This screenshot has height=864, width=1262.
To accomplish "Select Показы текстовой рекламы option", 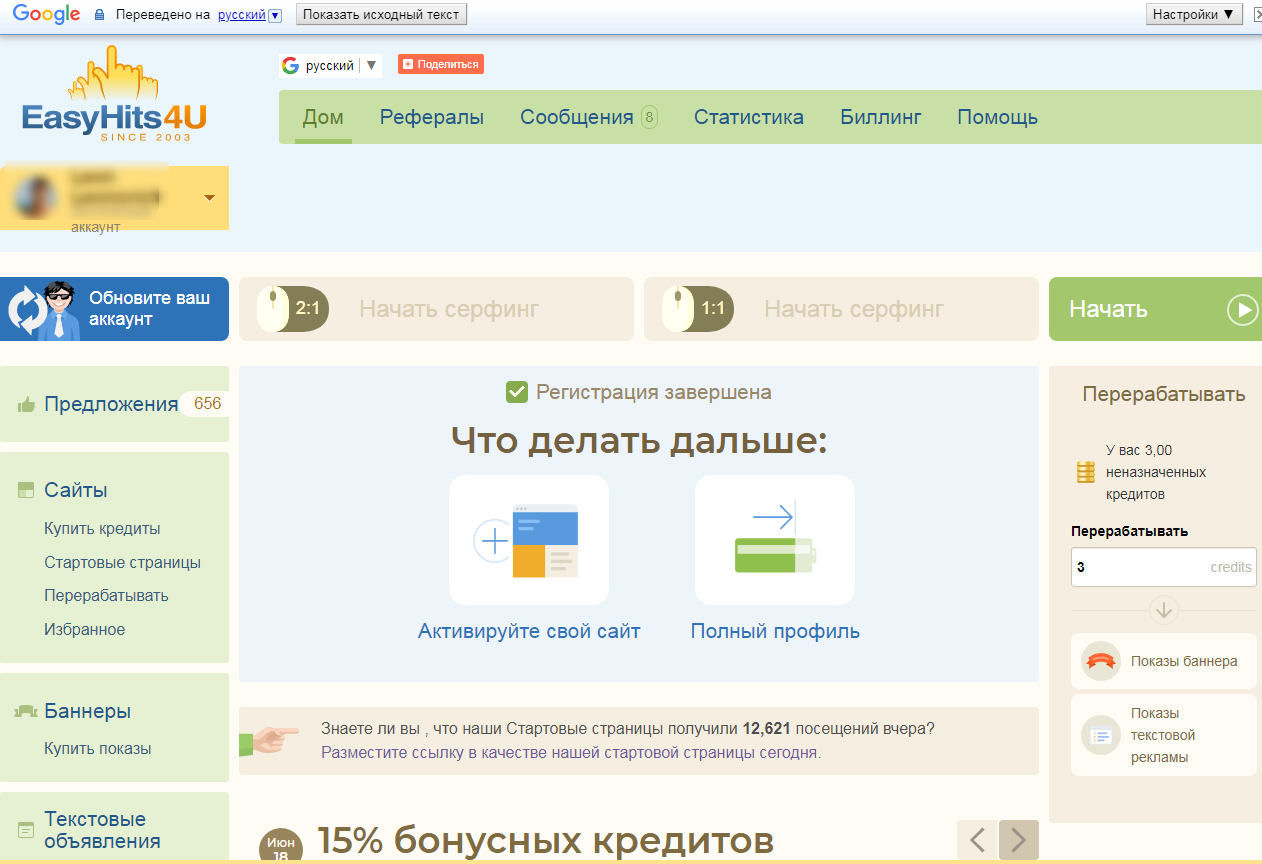I will pyautogui.click(x=1163, y=735).
